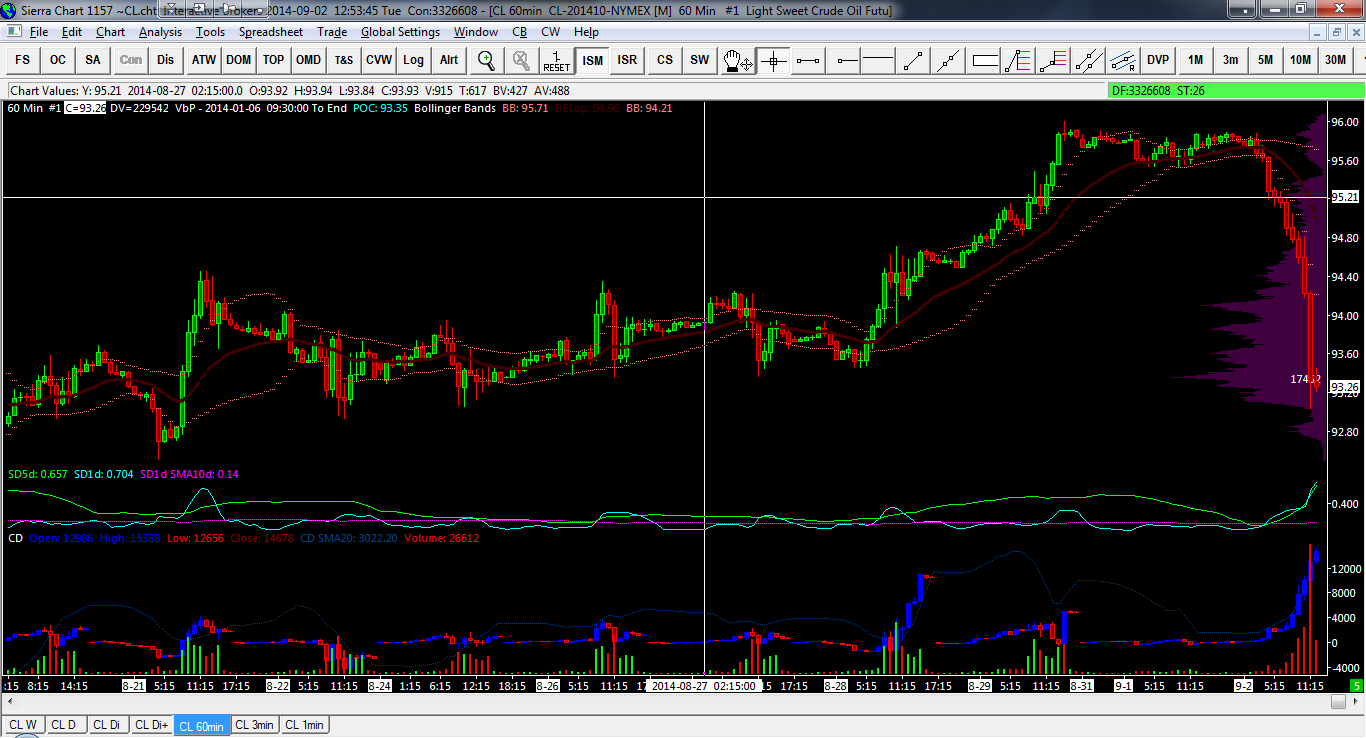
Task: Choose the diagonal ray drawing tool
Action: tap(913, 60)
